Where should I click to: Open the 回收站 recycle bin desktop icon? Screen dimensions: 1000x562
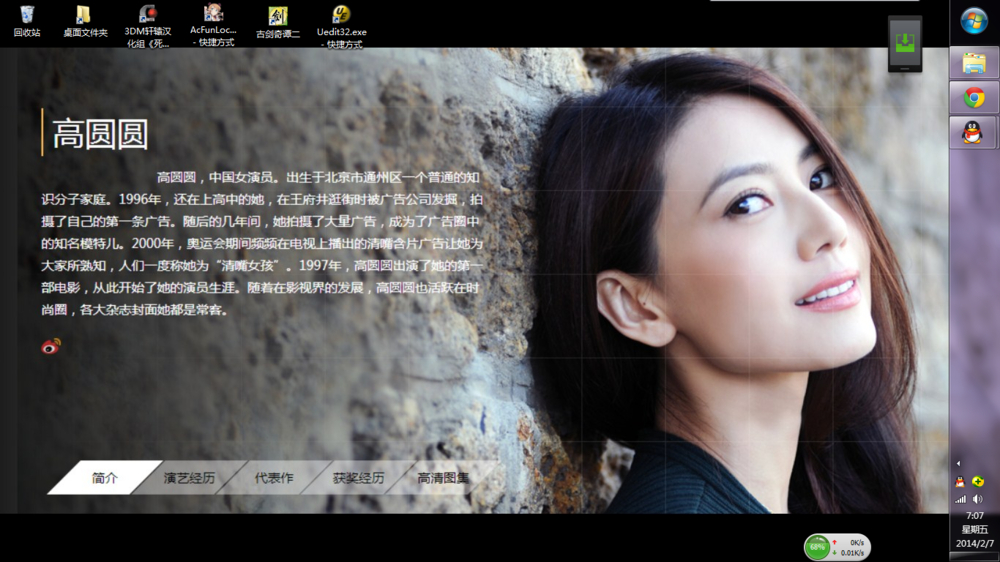27,21
